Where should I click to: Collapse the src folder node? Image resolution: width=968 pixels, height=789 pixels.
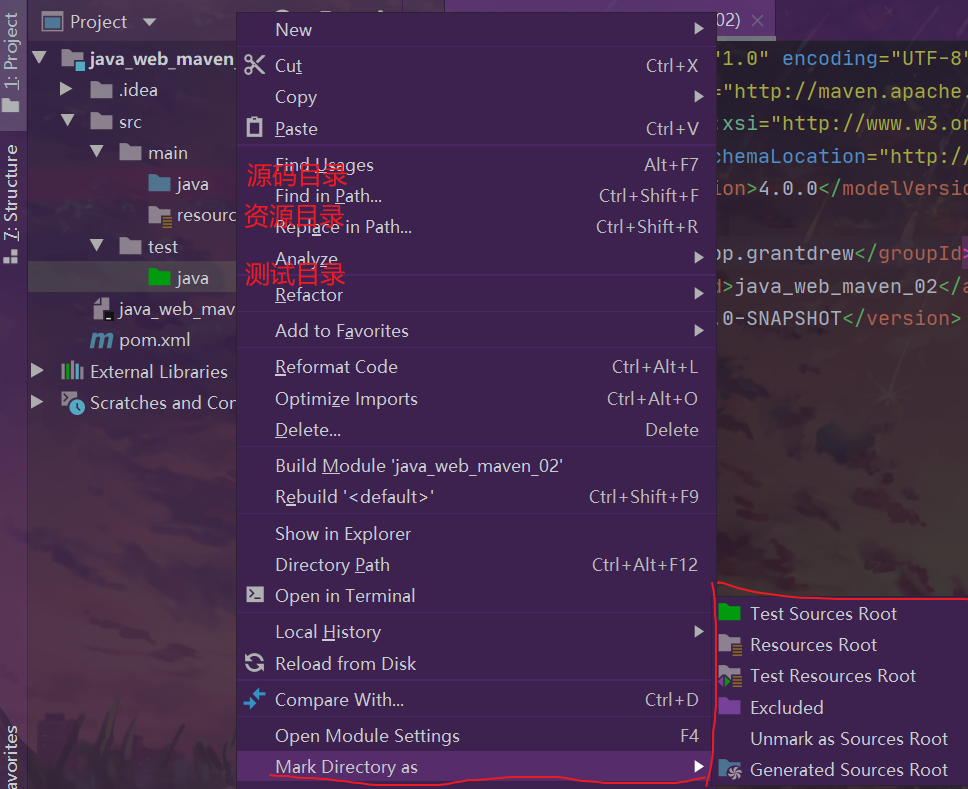pyautogui.click(x=68, y=120)
